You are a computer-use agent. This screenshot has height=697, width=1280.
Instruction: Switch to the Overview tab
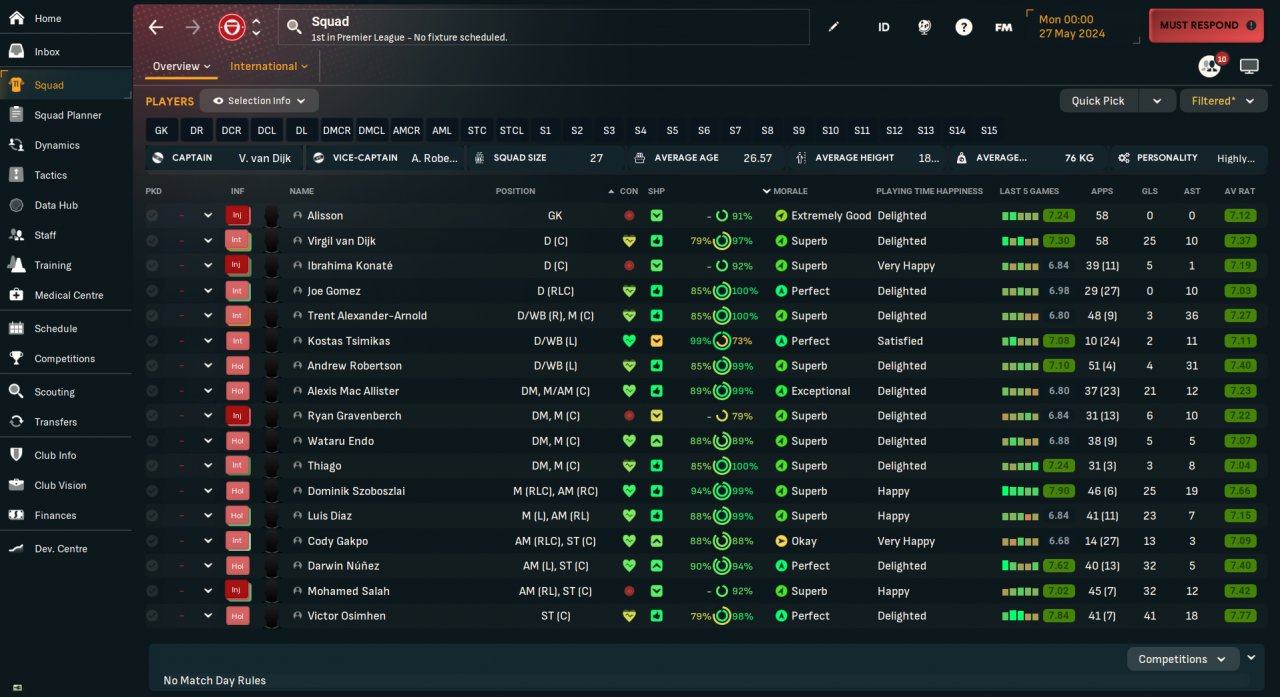coord(181,66)
